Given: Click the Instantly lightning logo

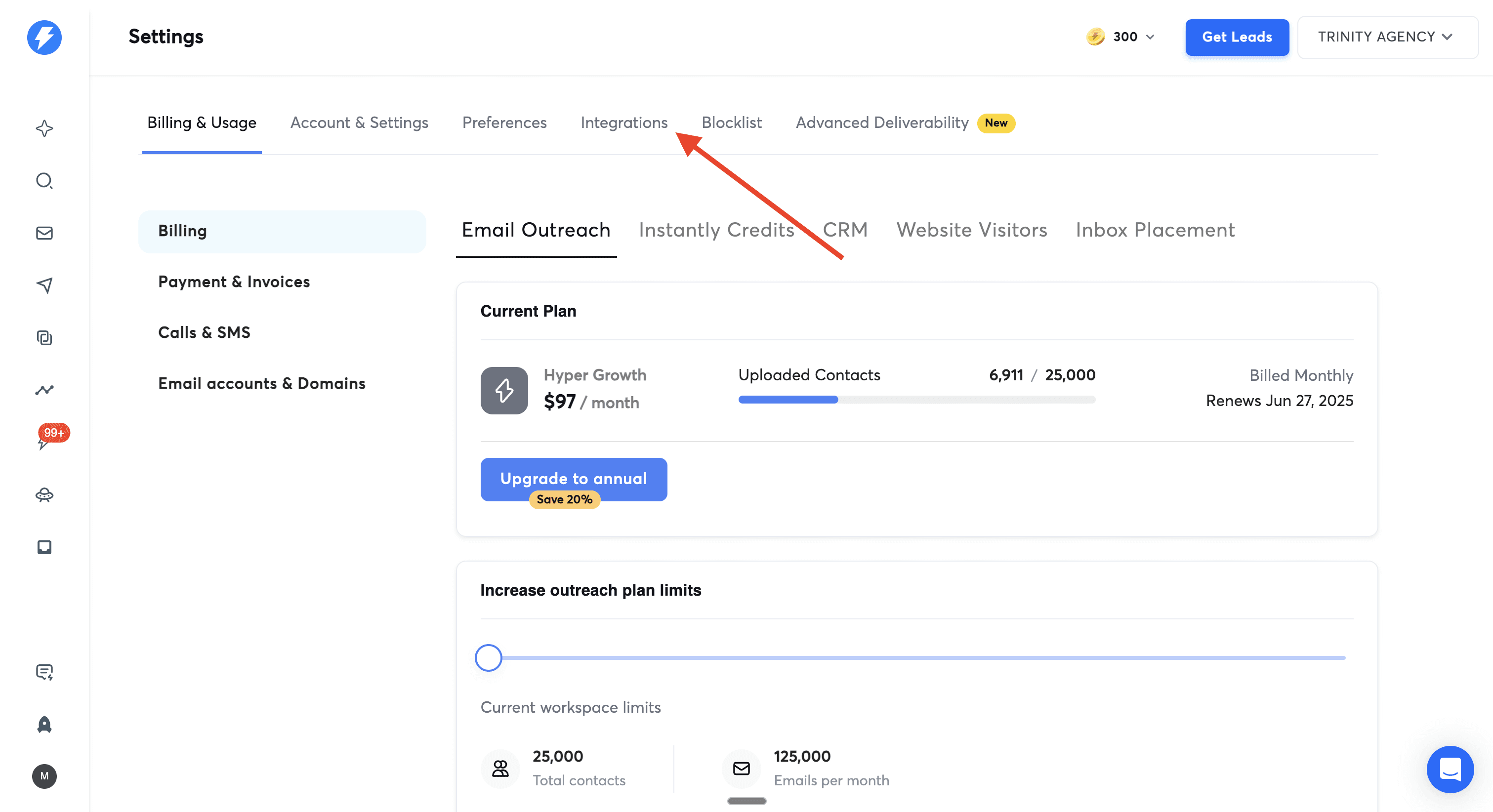Looking at the screenshot, I should pos(44,38).
